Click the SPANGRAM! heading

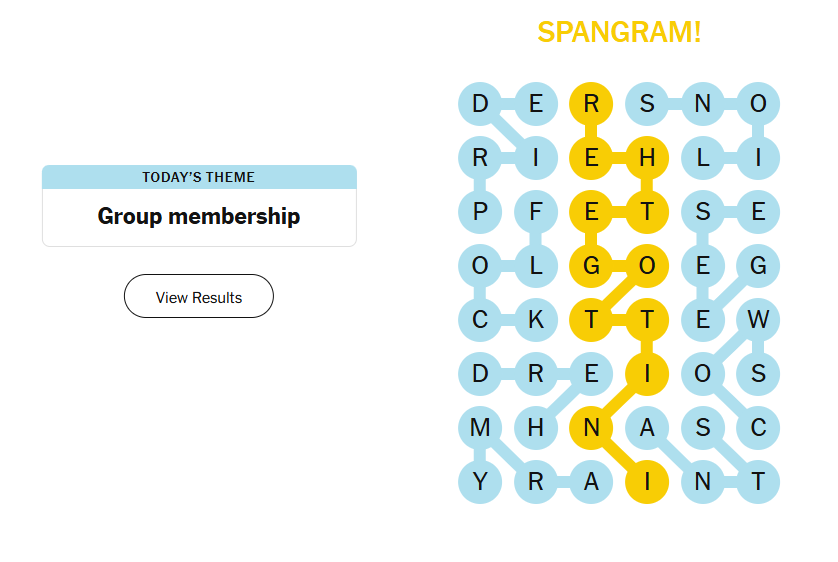pyautogui.click(x=619, y=32)
